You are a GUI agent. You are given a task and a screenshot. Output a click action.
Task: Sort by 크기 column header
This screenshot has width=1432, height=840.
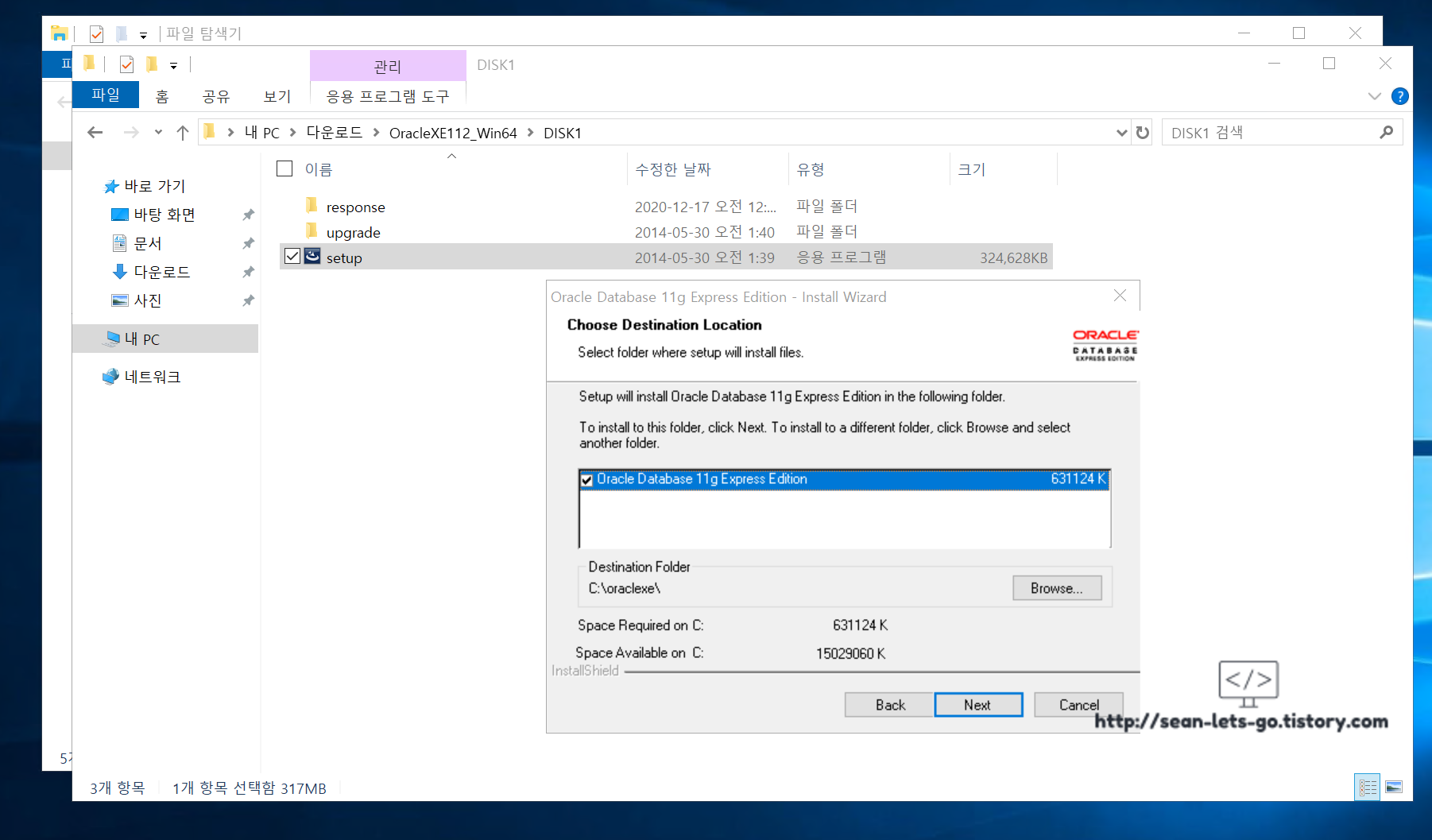(x=971, y=169)
